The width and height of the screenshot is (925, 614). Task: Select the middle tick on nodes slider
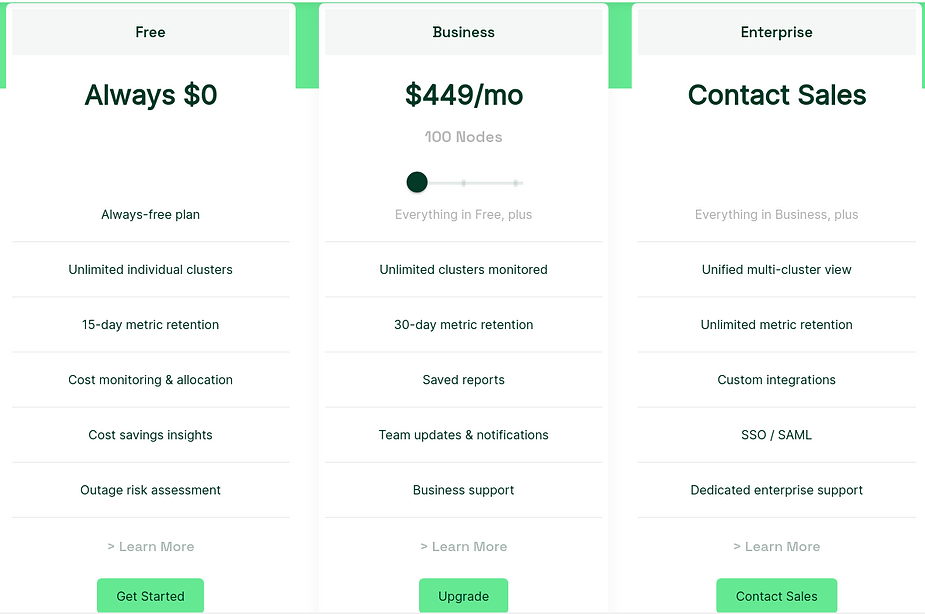pyautogui.click(x=464, y=183)
